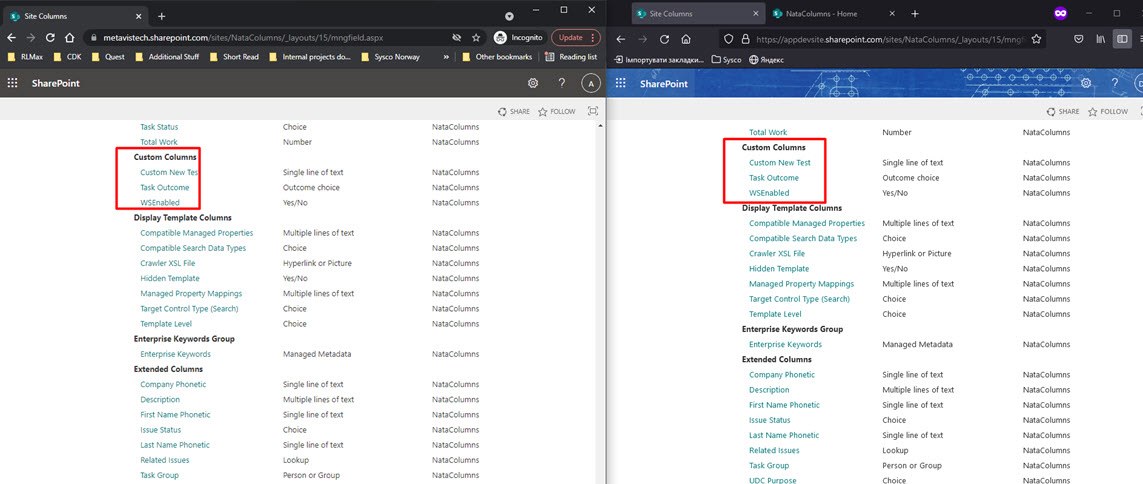The height and width of the screenshot is (484, 1143).
Task: Open new tab in Chrome window
Action: 162,16
